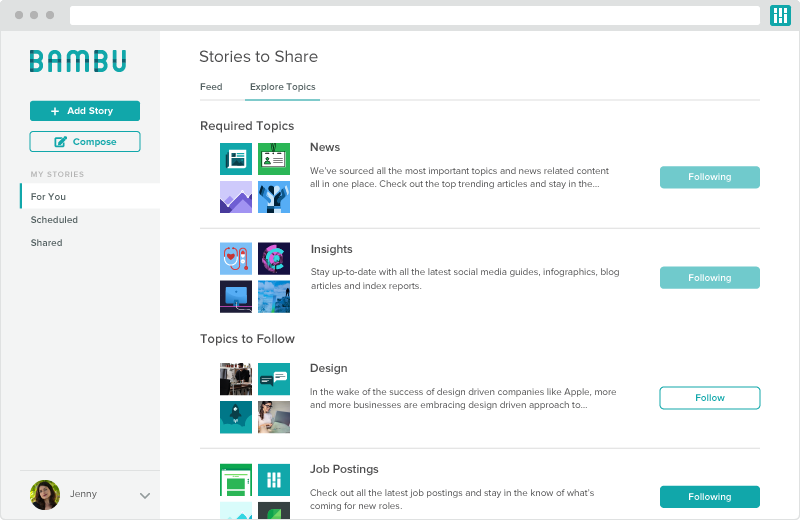Click the browser address bar
The height and width of the screenshot is (520, 800).
(x=415, y=15)
